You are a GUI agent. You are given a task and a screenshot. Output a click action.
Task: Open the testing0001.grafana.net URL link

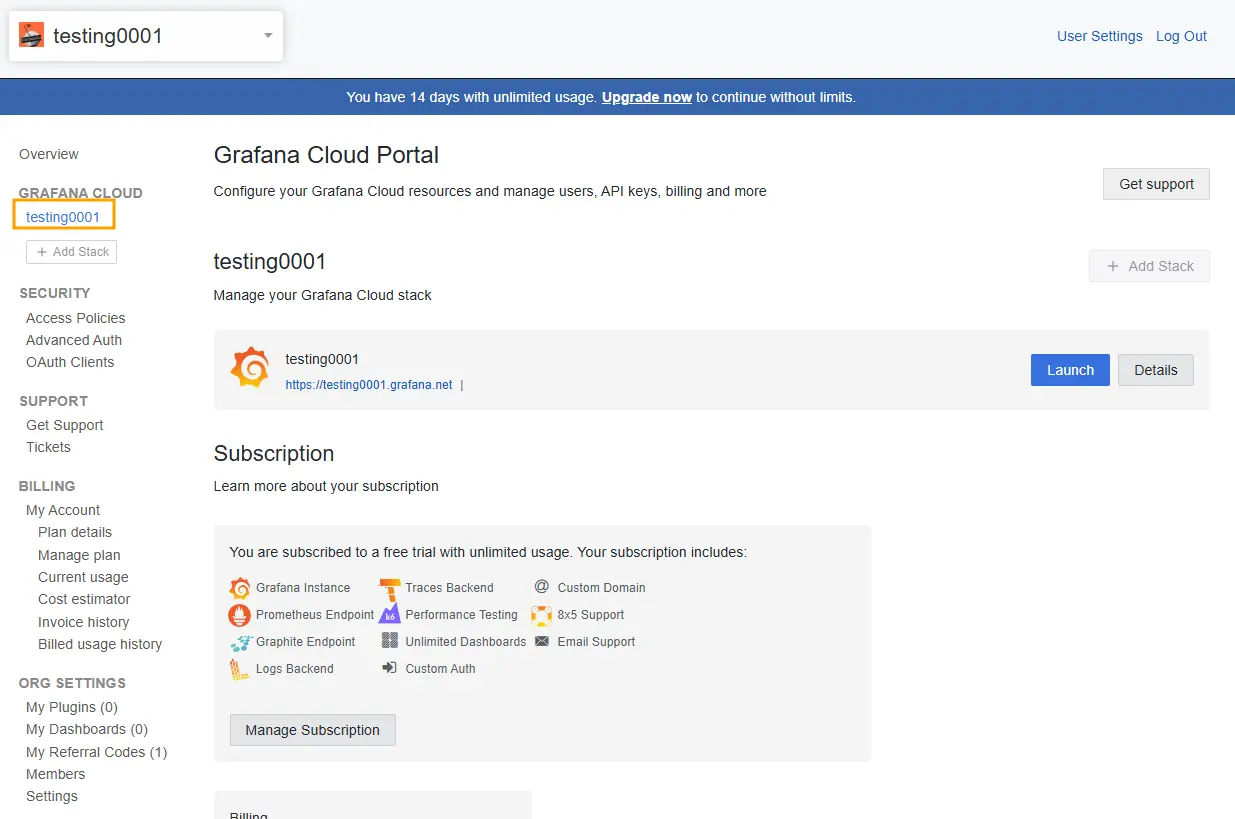369,384
